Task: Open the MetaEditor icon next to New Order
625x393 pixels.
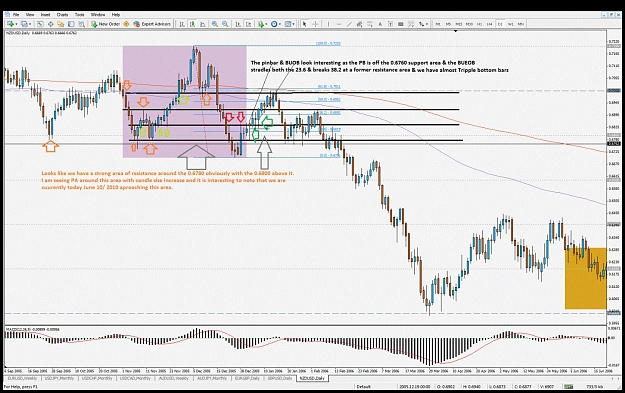Action: tap(126, 24)
